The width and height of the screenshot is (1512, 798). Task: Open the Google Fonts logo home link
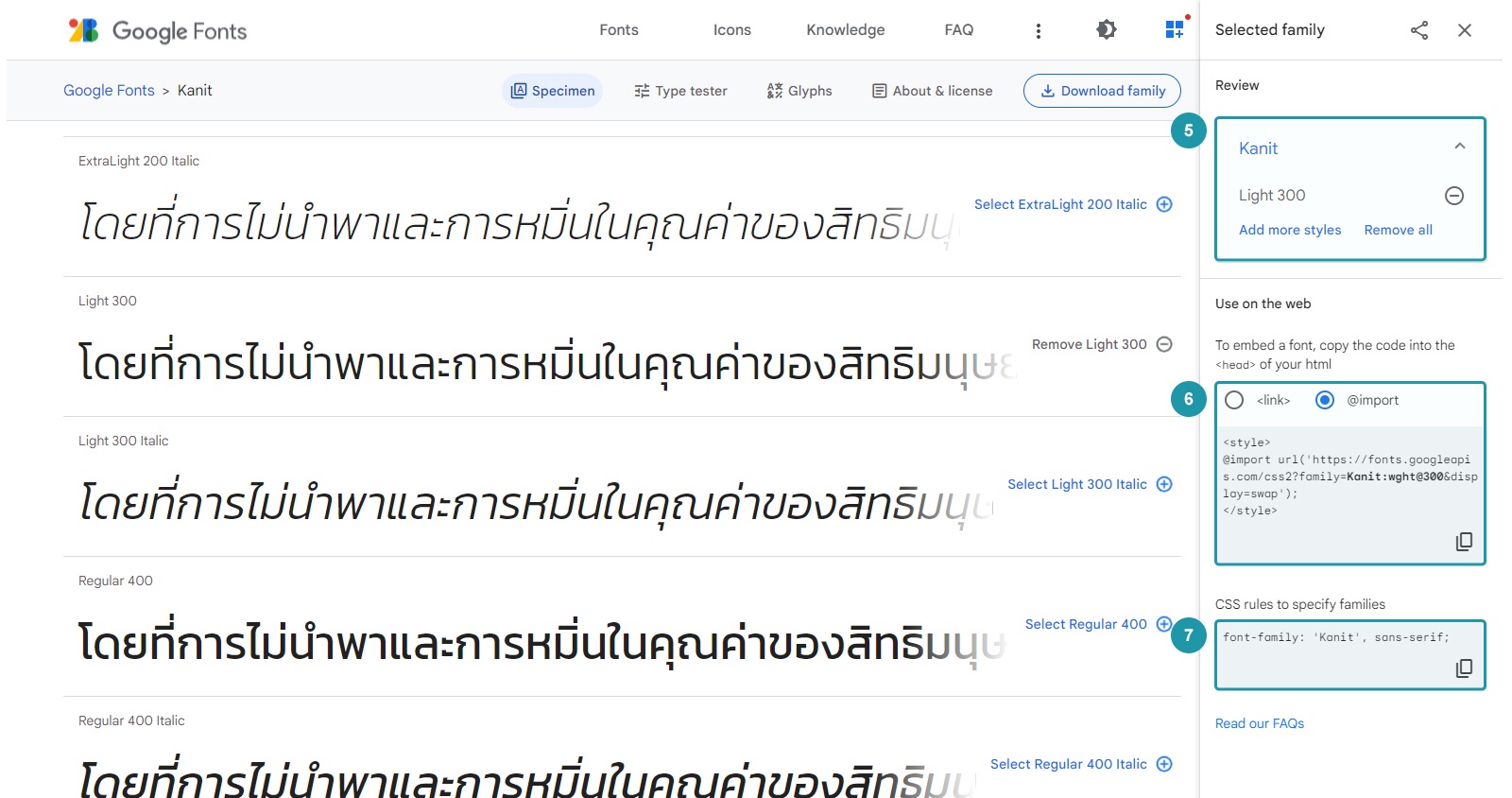157,30
